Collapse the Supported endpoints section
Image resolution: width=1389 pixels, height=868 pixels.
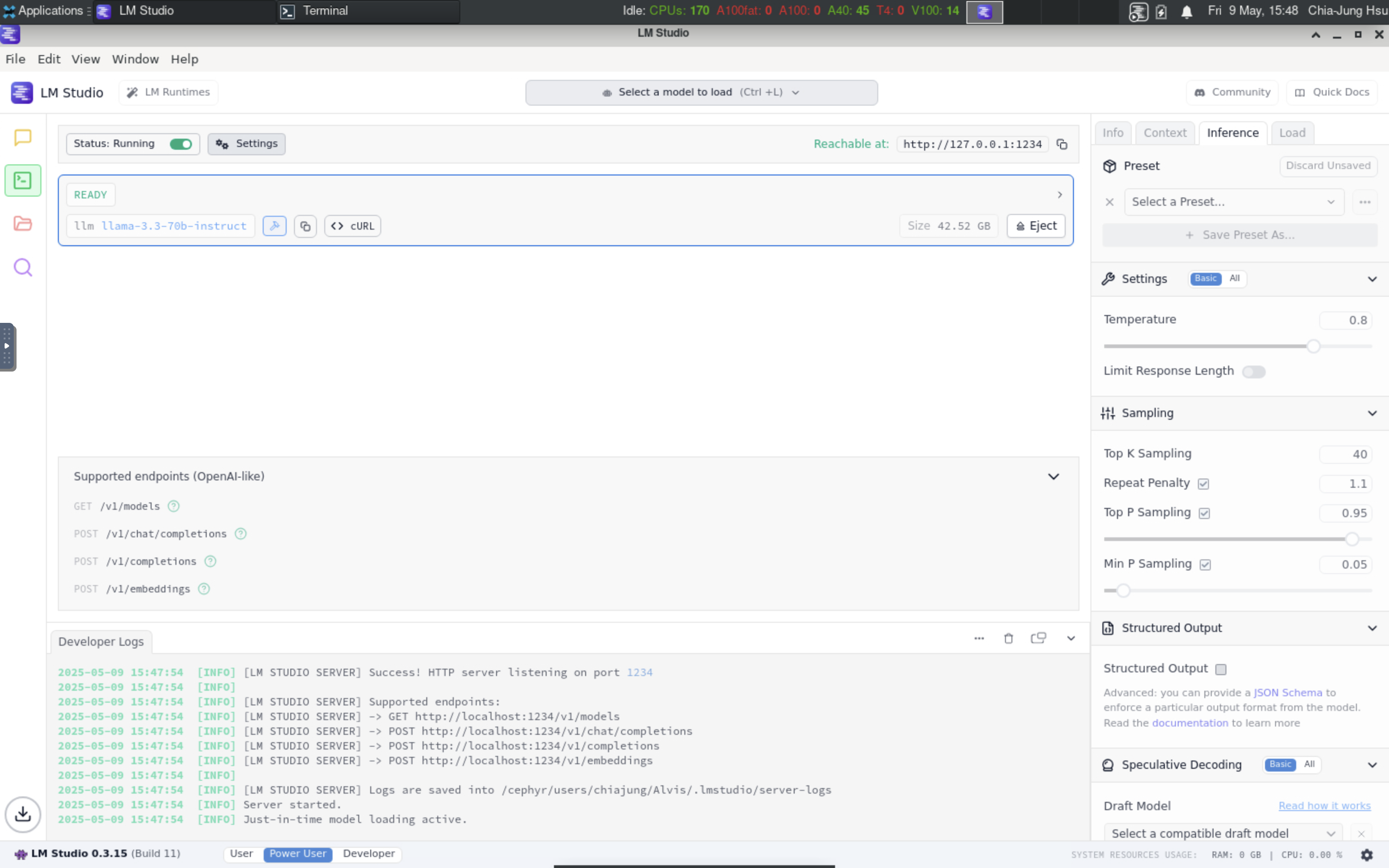[x=1054, y=476]
